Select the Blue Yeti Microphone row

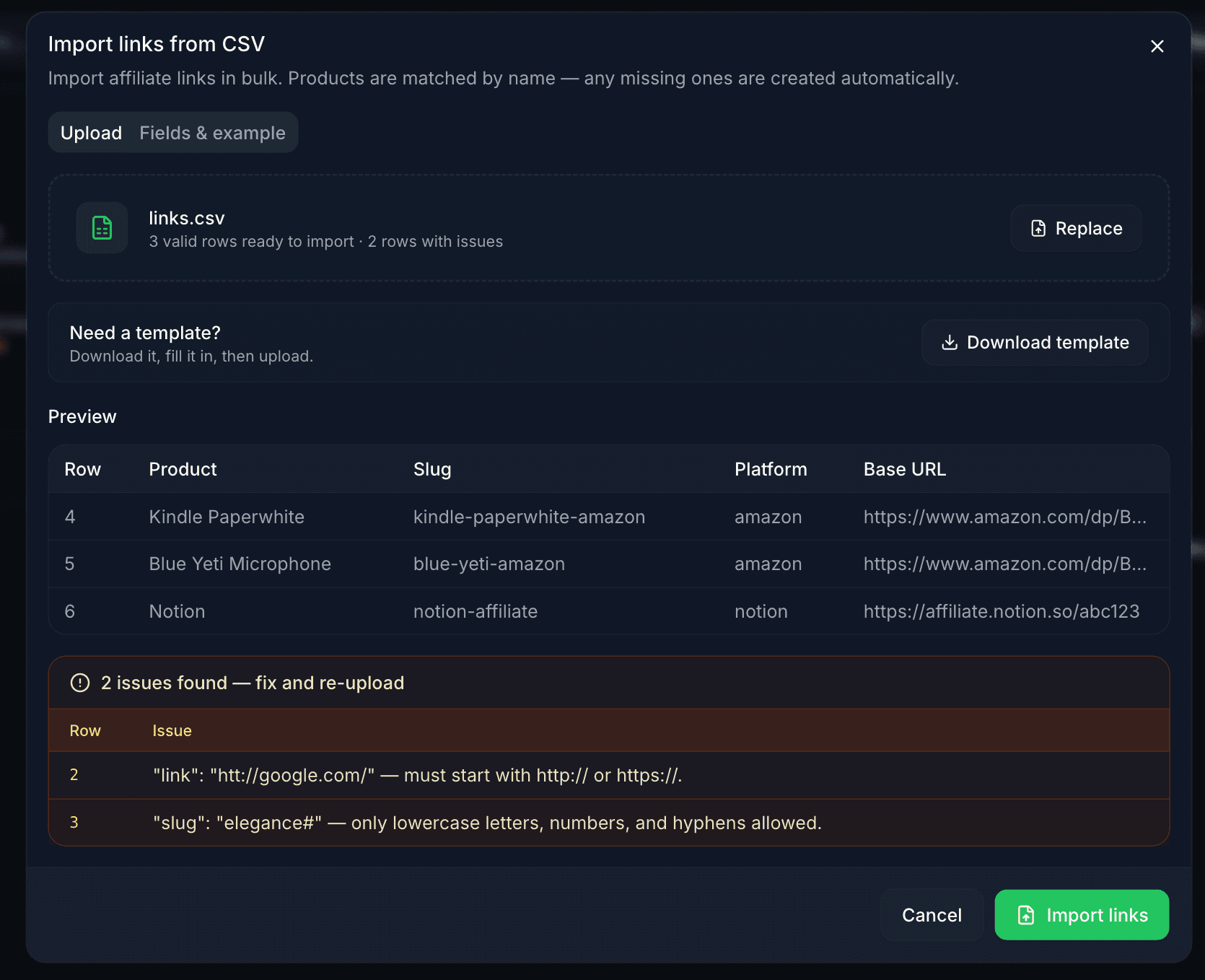(x=240, y=564)
